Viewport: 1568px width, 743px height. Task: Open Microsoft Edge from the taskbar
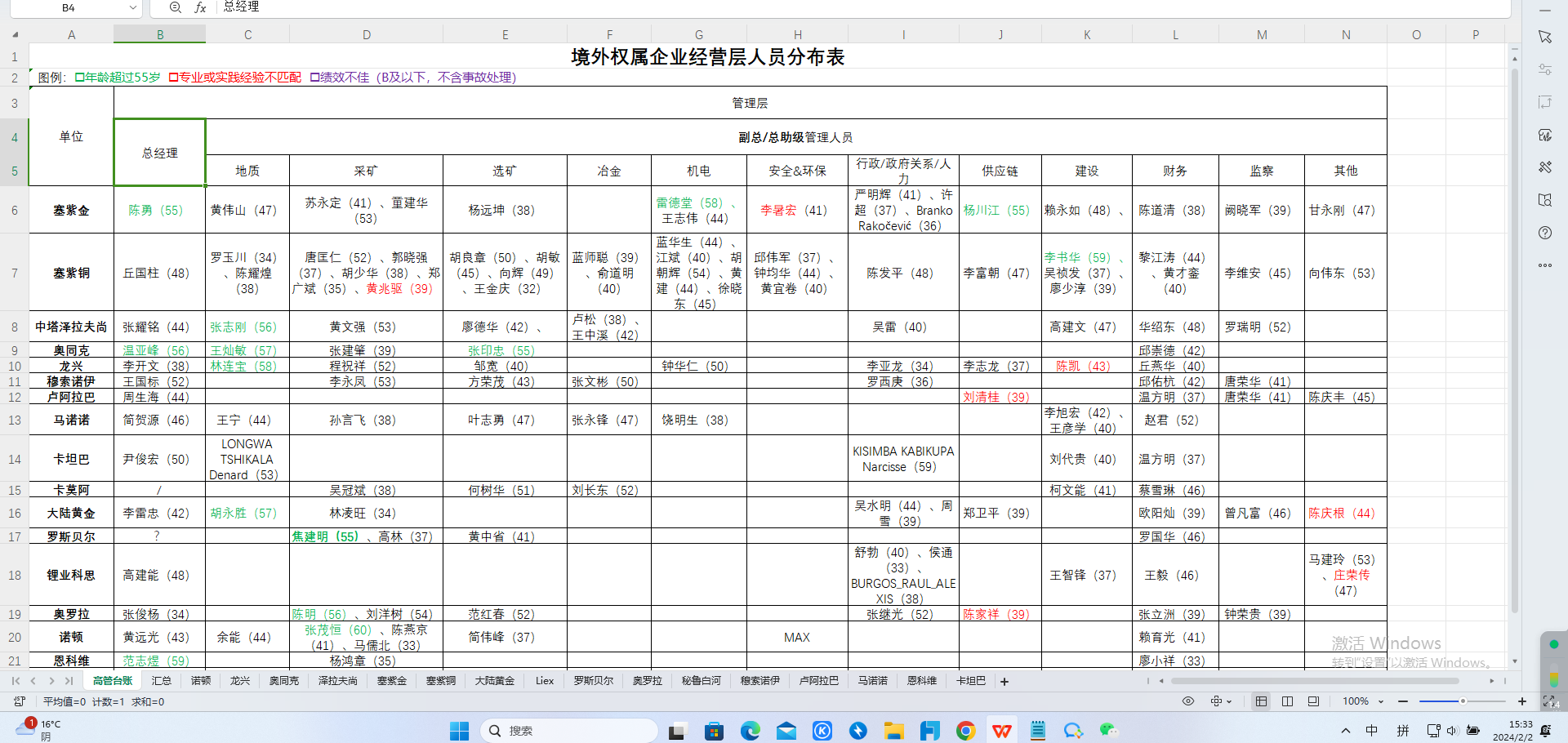pos(751,731)
